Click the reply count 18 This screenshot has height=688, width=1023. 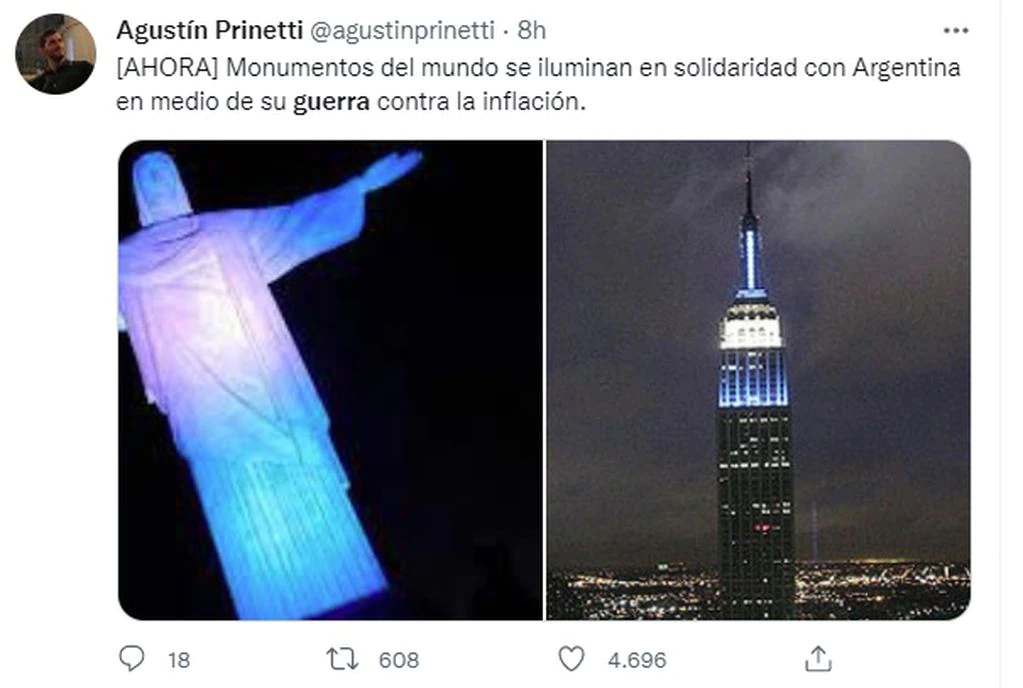click(178, 660)
